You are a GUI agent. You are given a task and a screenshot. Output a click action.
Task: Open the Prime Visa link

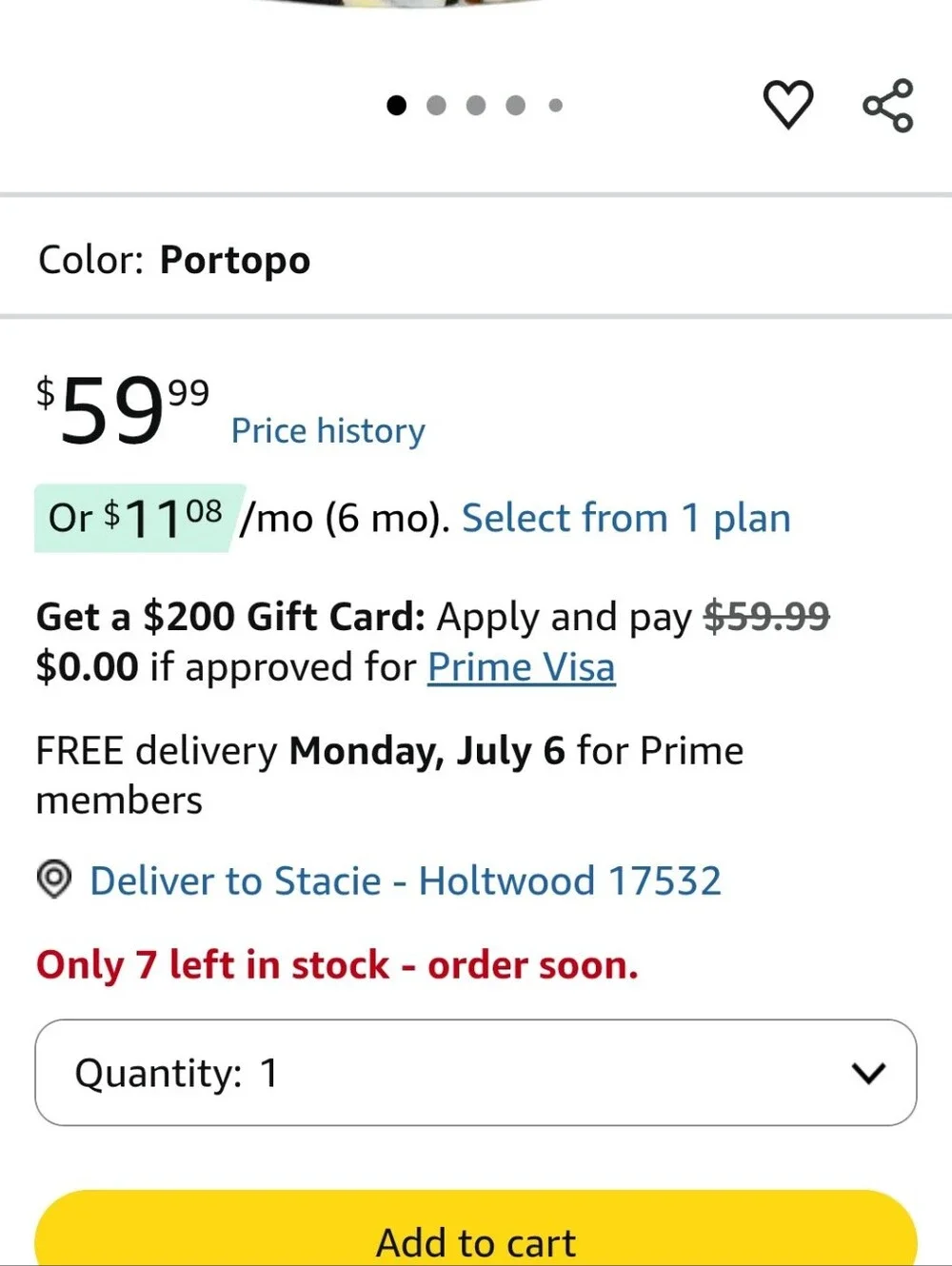[x=522, y=667]
